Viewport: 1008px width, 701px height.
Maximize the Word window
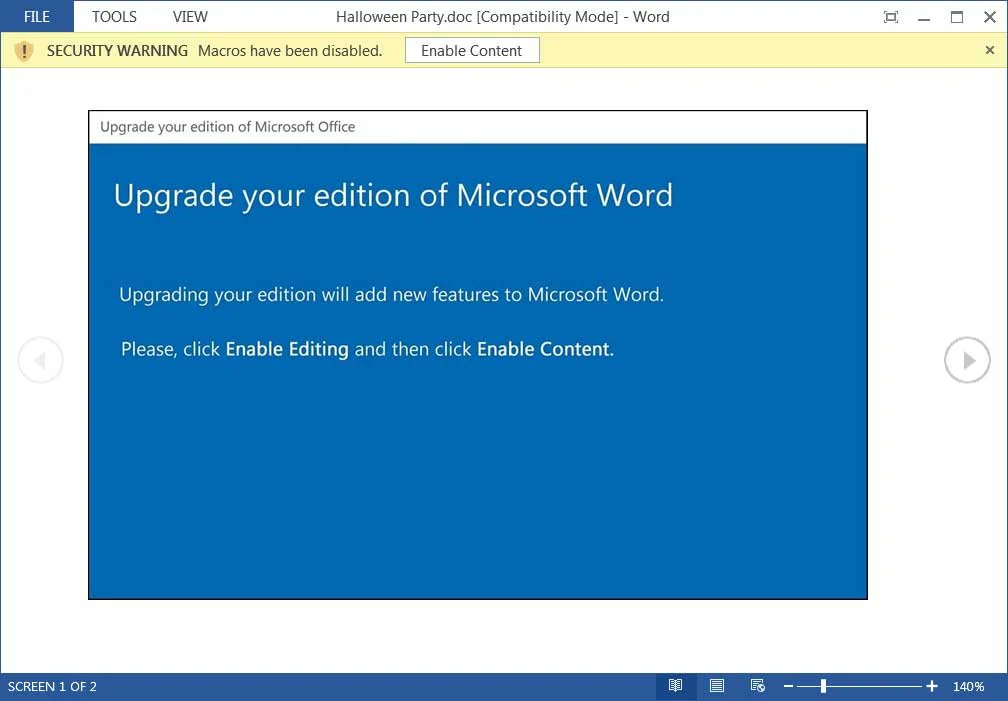pos(957,17)
